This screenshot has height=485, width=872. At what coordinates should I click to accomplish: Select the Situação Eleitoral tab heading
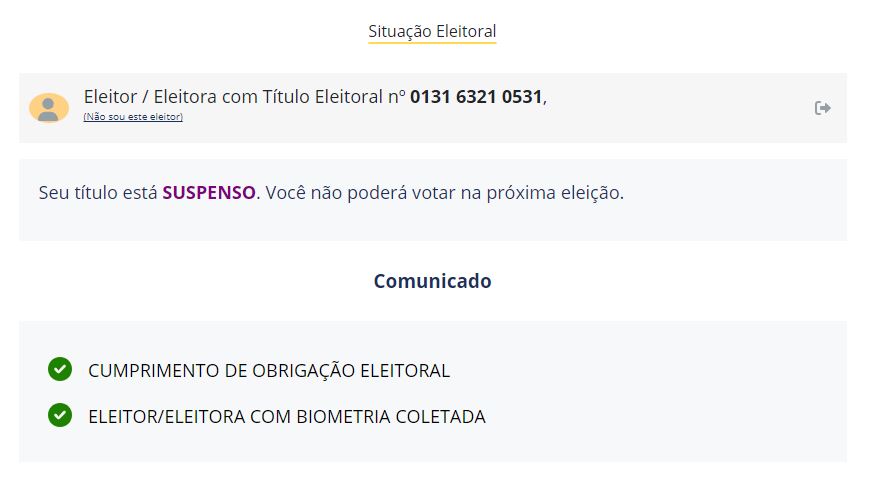432,31
